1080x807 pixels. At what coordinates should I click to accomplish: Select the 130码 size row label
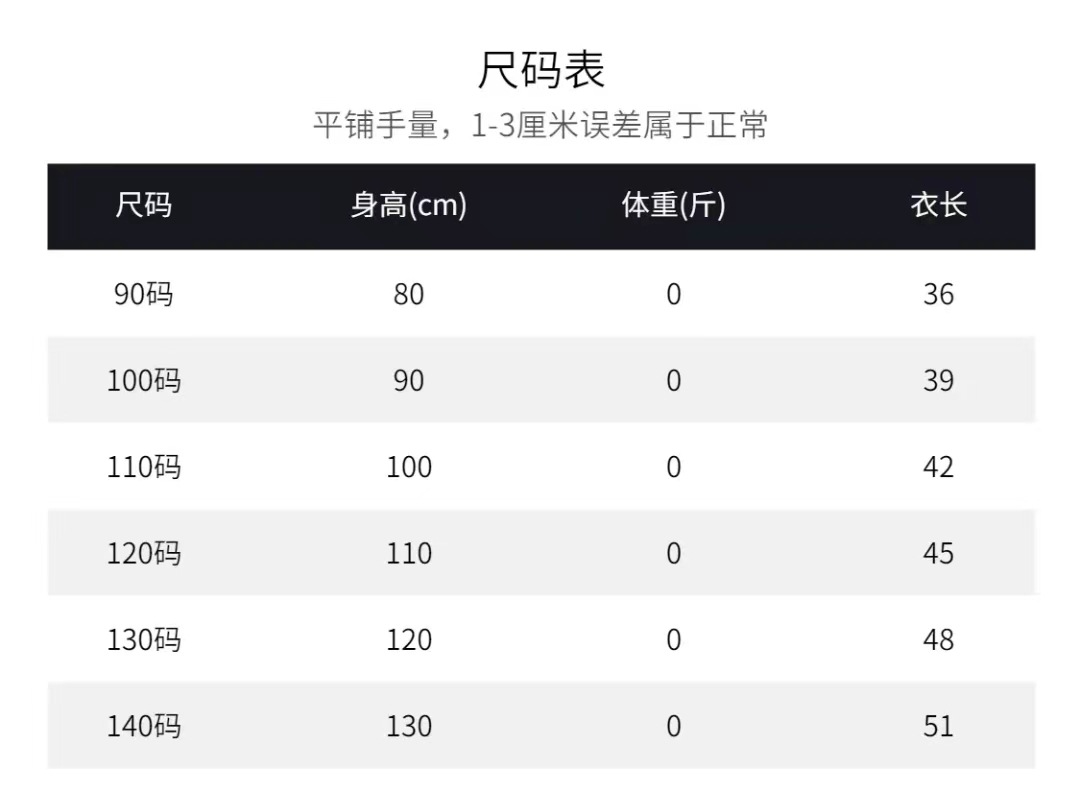pos(144,640)
